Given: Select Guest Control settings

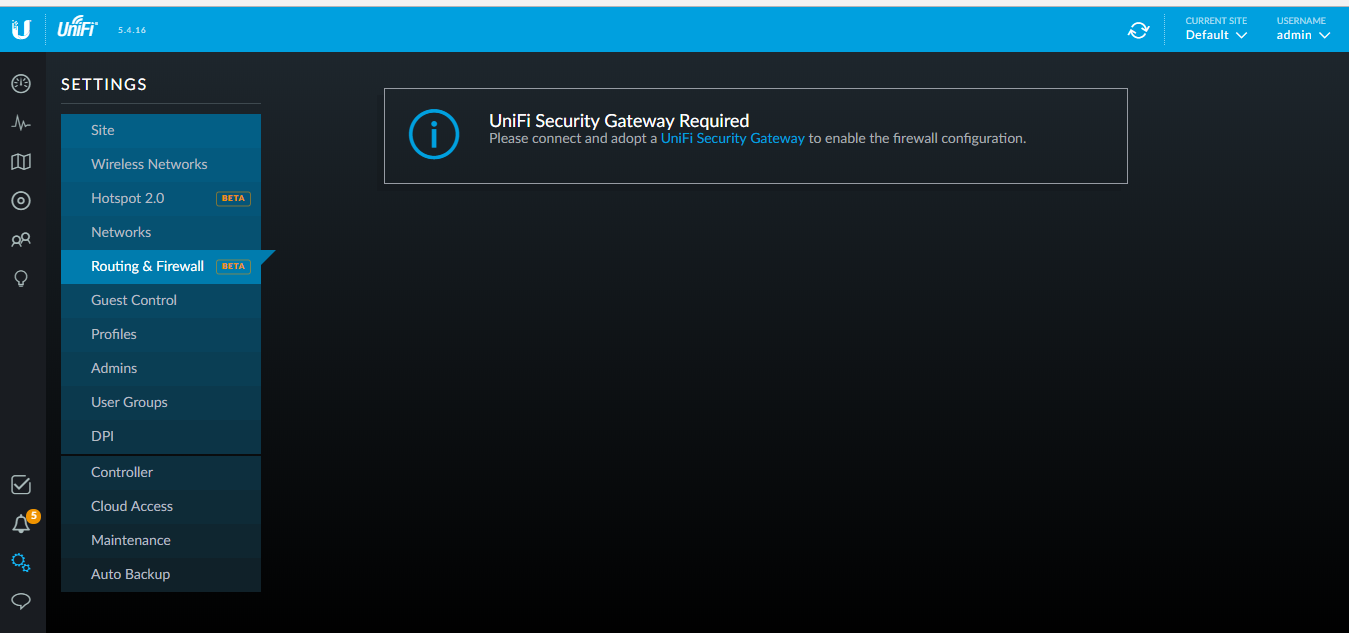Looking at the screenshot, I should click(x=161, y=300).
